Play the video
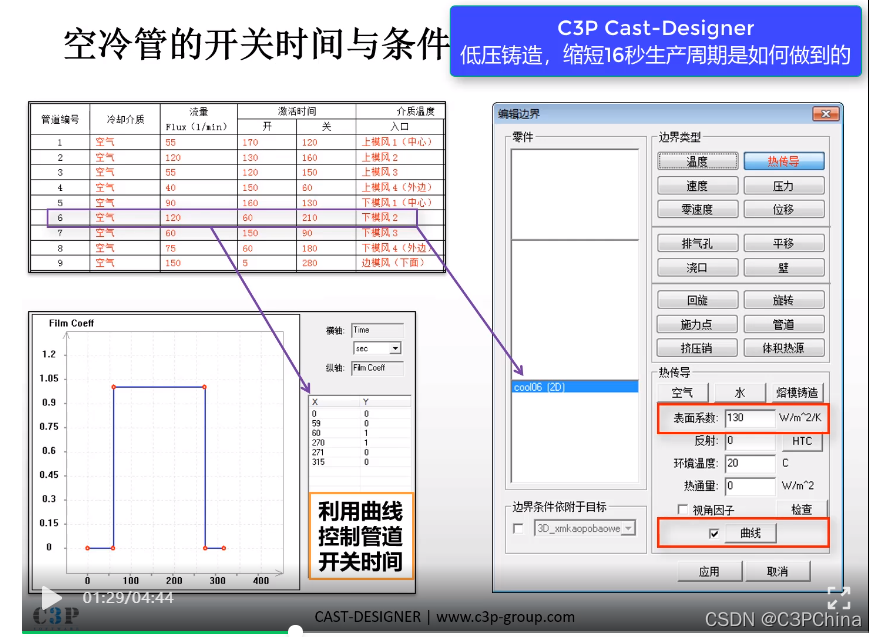This screenshot has height=637, width=877. coord(51,597)
